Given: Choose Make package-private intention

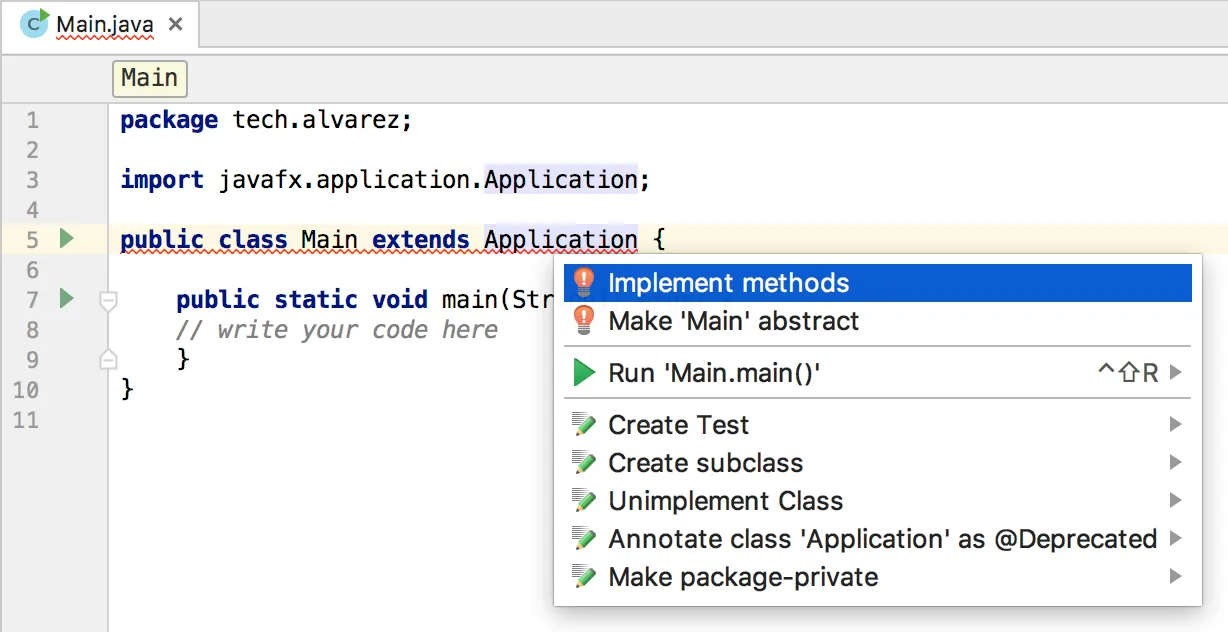Looking at the screenshot, I should point(877,577).
